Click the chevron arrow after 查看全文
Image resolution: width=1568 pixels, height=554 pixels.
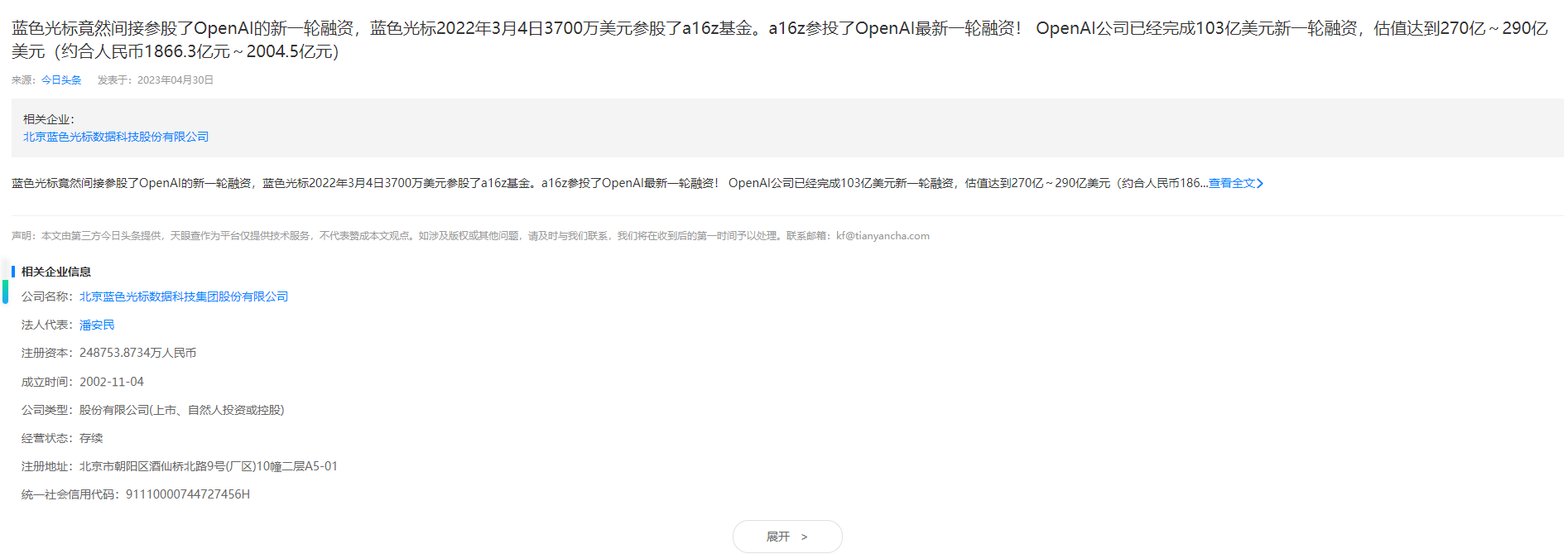tap(1260, 183)
